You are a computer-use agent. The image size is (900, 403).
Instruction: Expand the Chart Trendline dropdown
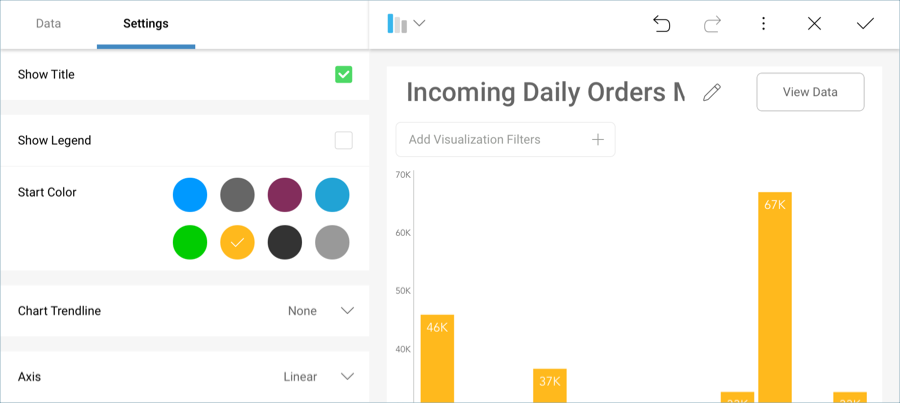pyautogui.click(x=347, y=311)
